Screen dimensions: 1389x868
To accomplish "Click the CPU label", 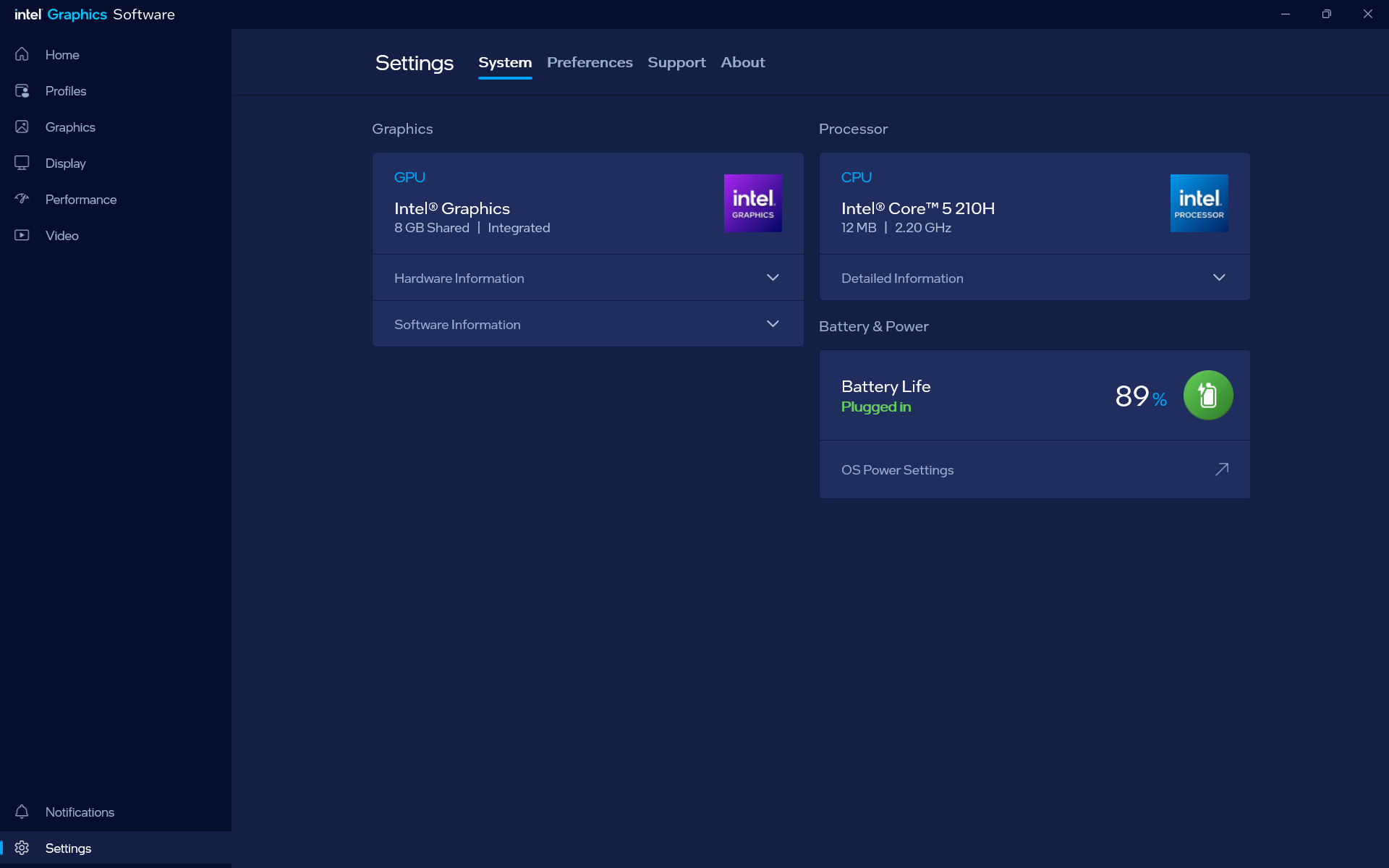I will (x=857, y=177).
